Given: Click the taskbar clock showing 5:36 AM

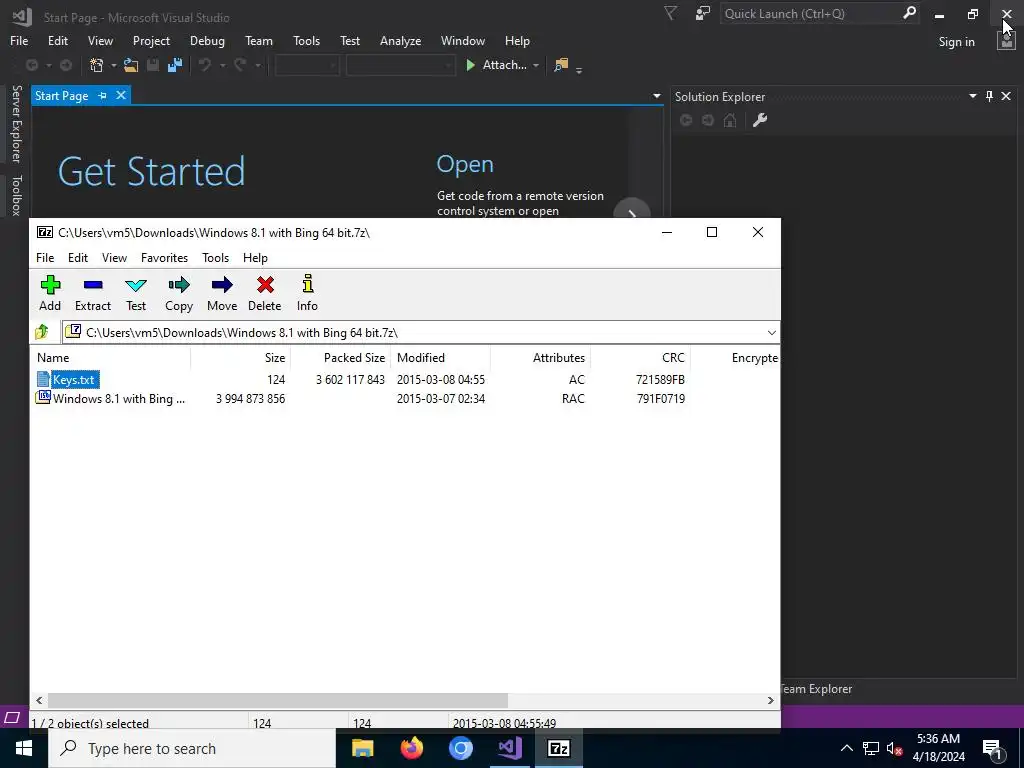Looking at the screenshot, I should click(938, 748).
